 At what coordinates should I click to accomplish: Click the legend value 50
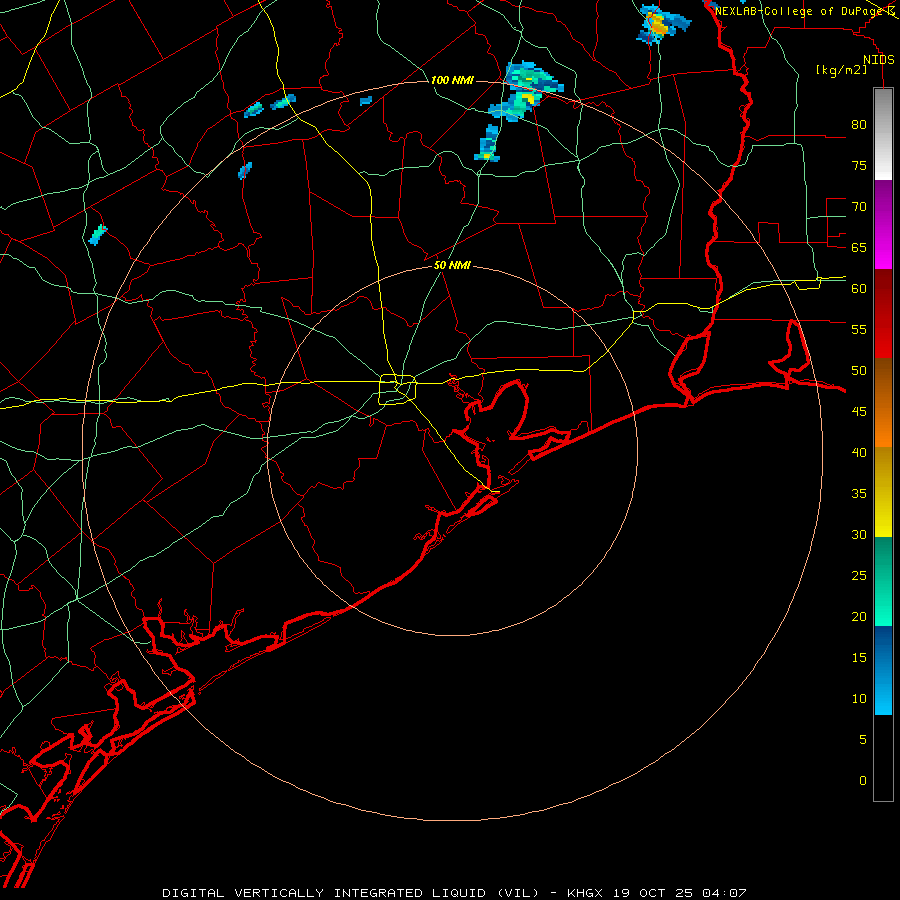[x=859, y=371]
